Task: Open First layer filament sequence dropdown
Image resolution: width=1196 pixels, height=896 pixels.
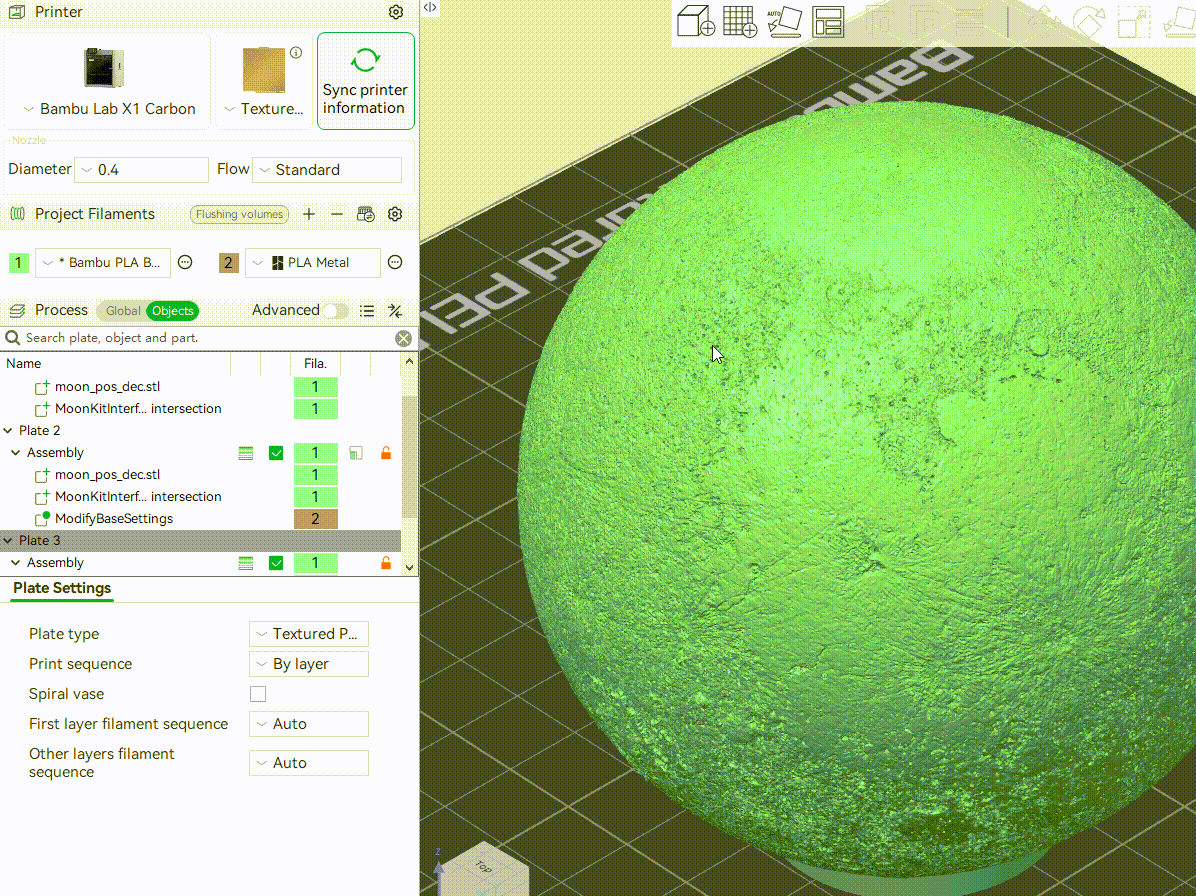Action: point(309,724)
